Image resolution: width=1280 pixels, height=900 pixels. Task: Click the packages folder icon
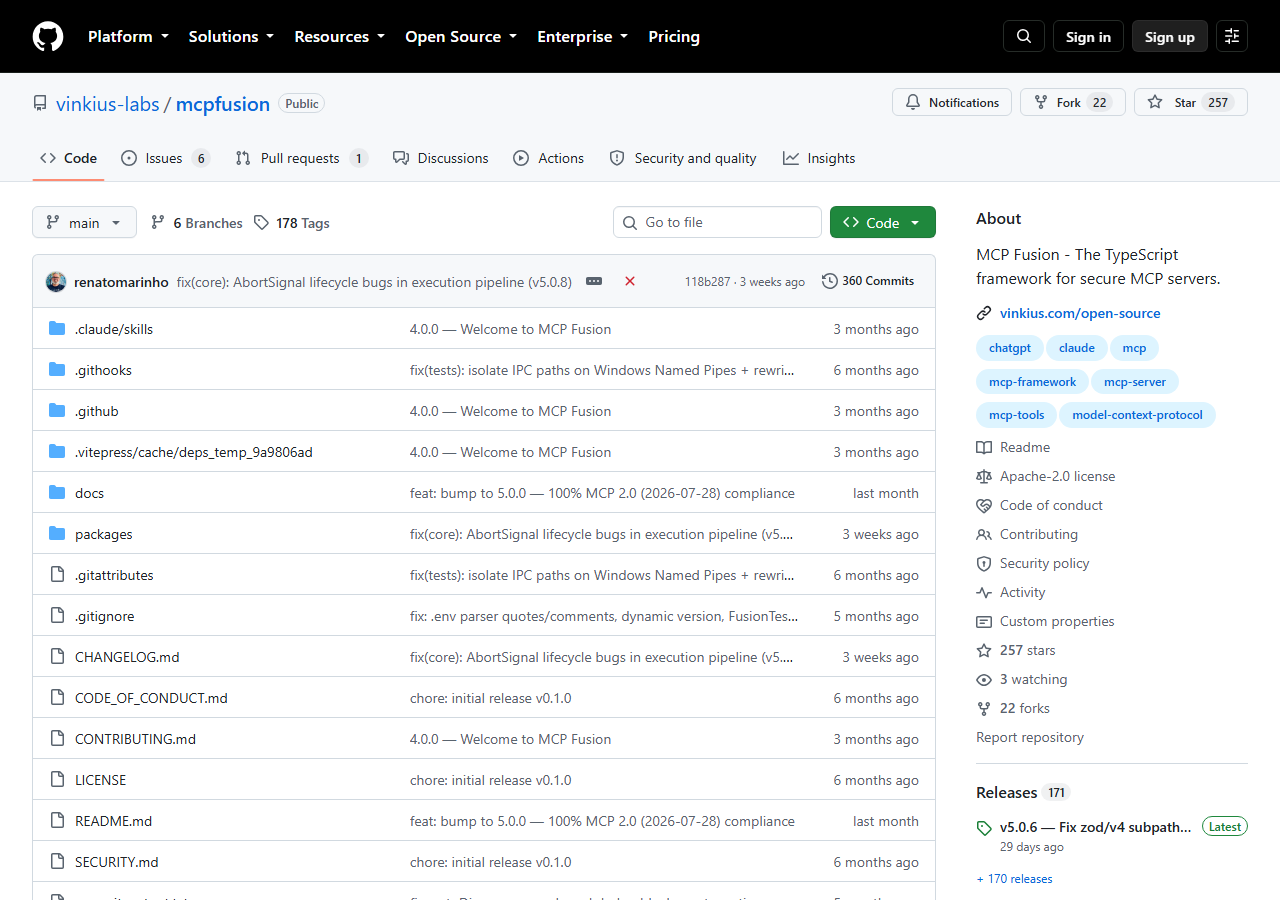click(x=57, y=534)
